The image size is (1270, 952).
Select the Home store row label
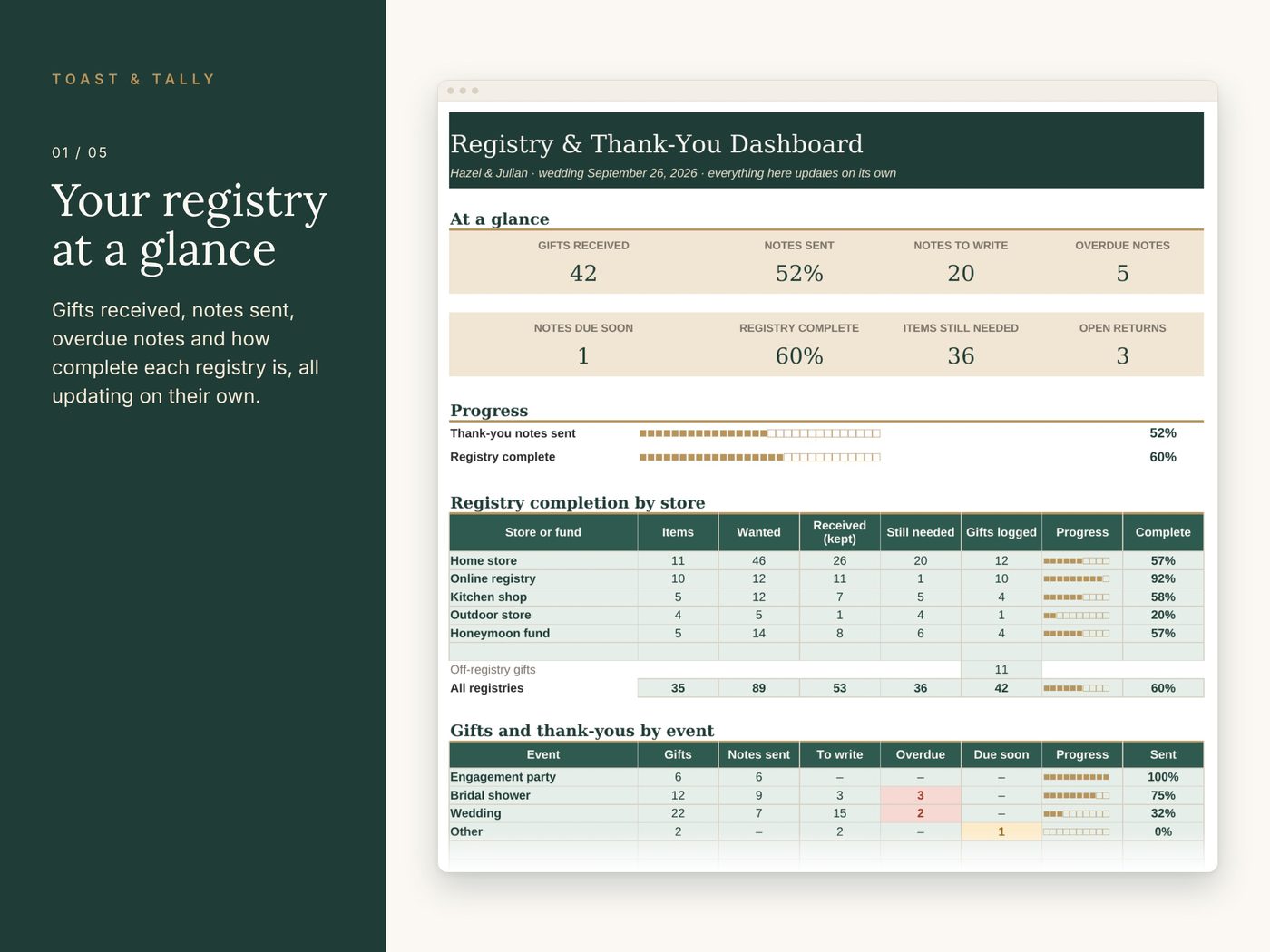click(x=484, y=561)
